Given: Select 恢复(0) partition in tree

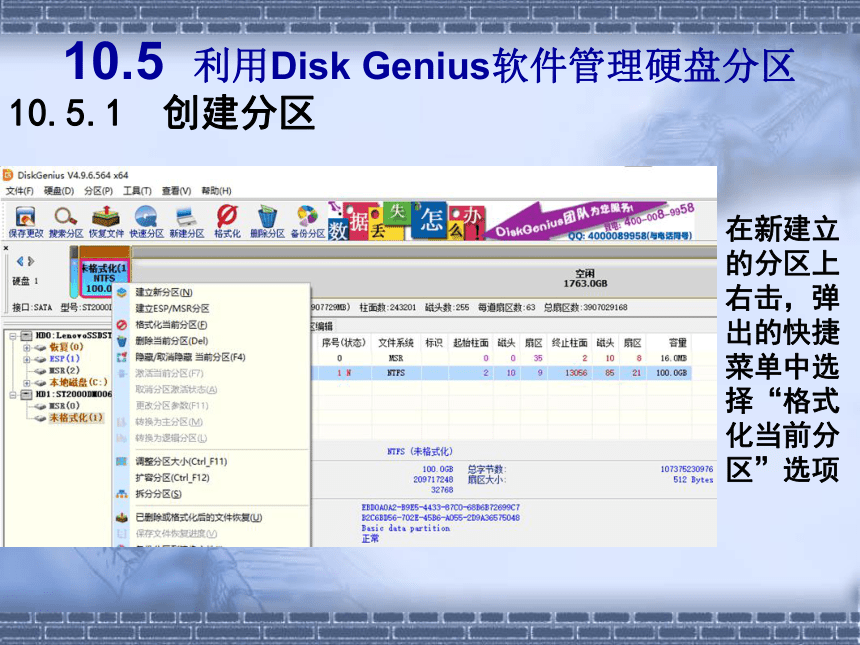Looking at the screenshot, I should (66, 347).
